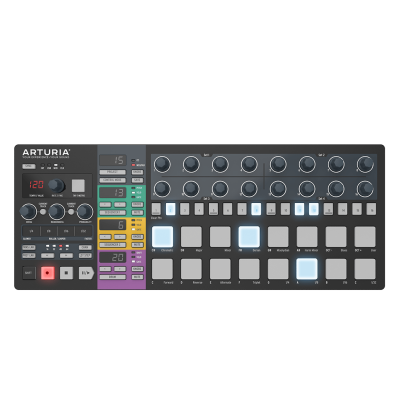Hit the OCT+ User pad
Viewport: 400px width, 400px height.
click(x=365, y=236)
